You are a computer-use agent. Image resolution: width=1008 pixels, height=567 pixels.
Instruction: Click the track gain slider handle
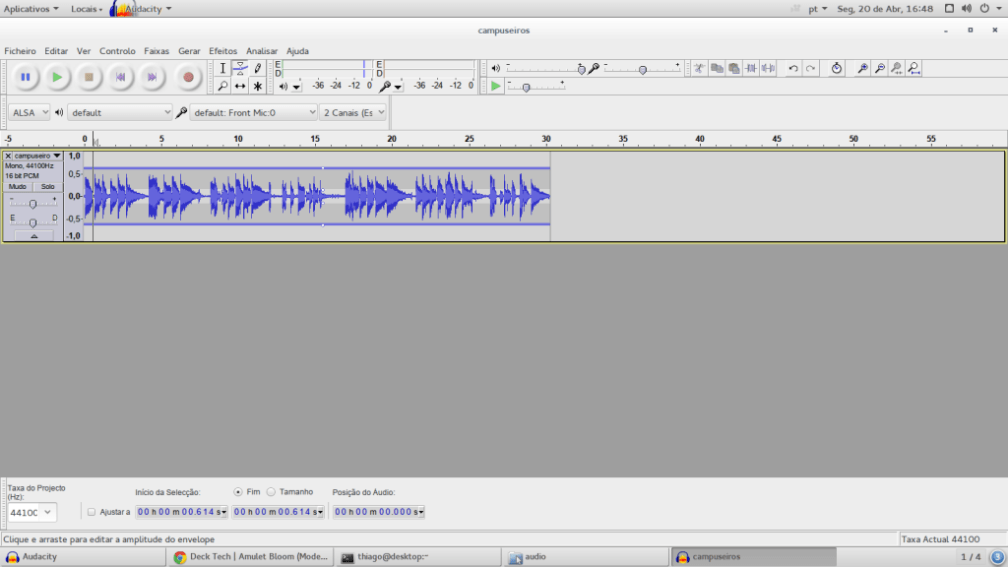32,203
